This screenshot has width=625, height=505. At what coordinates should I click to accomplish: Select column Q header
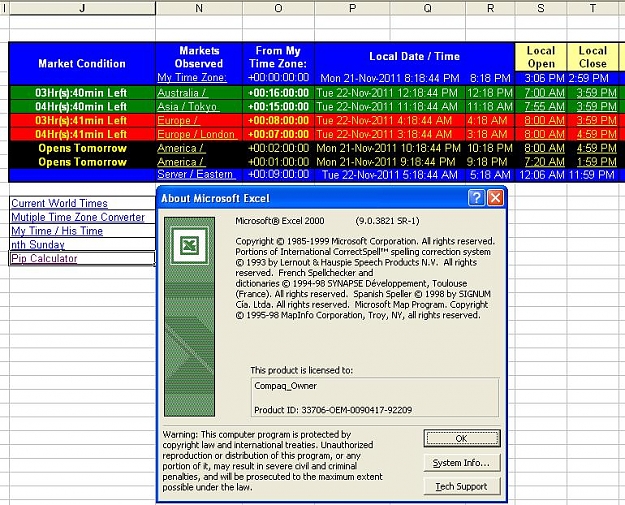coord(427,8)
